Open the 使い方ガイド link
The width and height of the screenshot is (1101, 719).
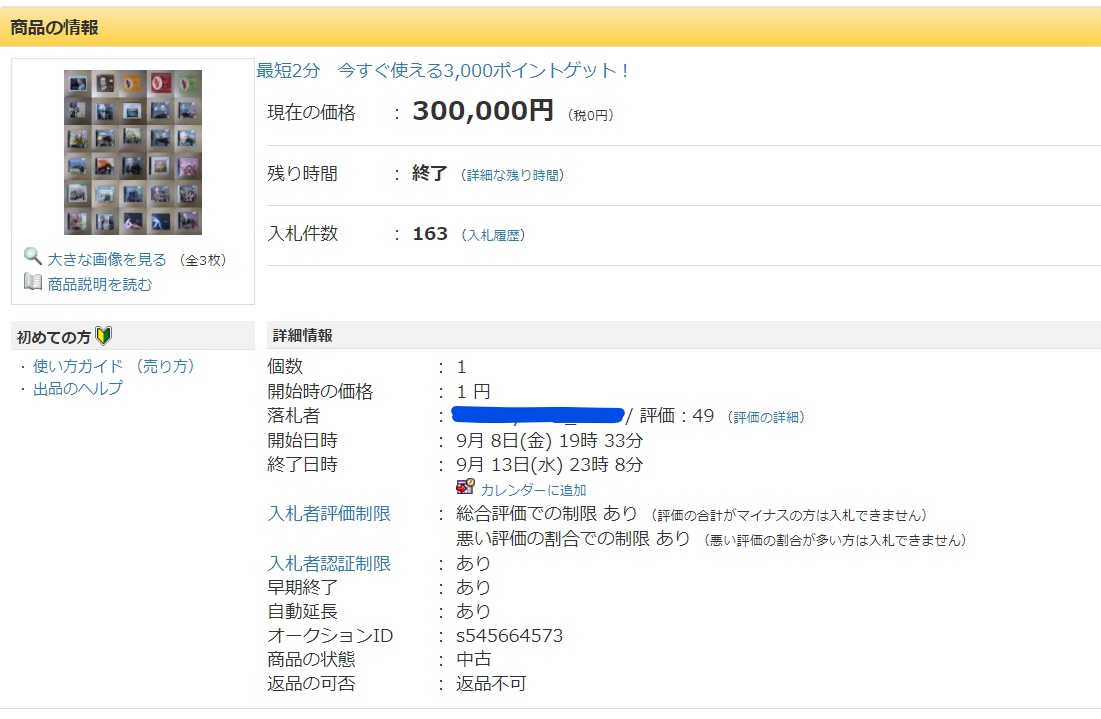tap(78, 366)
